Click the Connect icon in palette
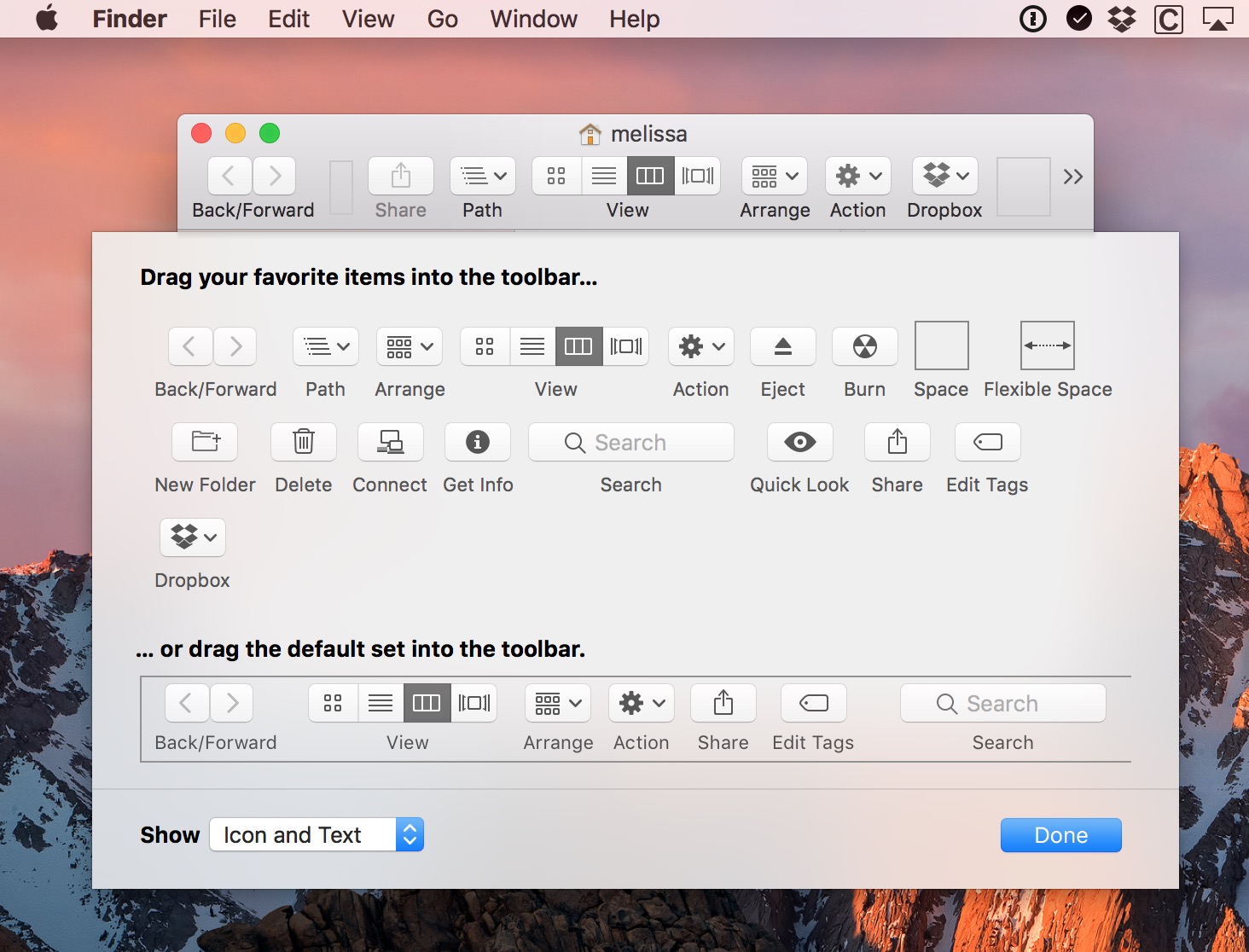This screenshot has width=1249, height=952. [x=390, y=442]
